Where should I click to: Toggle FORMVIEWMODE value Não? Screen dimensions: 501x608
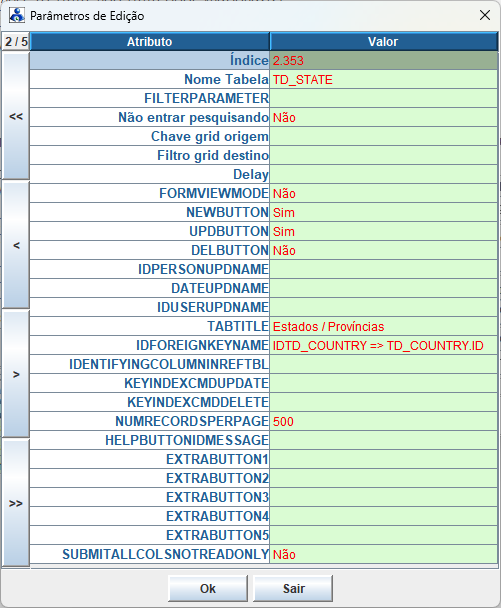click(x=384, y=193)
